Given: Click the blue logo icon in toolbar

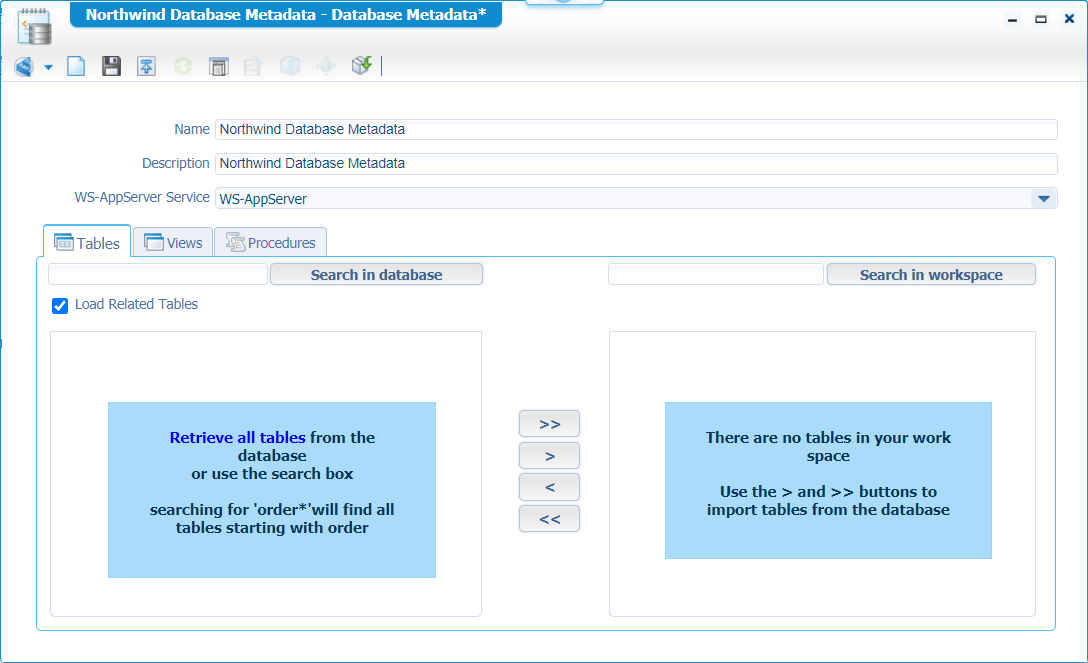Looking at the screenshot, I should coord(24,67).
